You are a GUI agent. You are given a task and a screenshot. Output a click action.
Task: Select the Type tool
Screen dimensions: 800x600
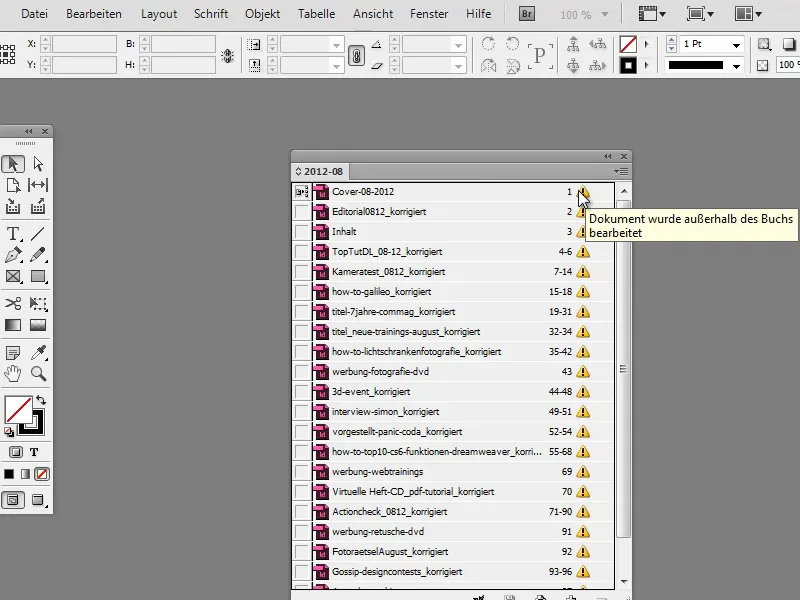click(13, 234)
